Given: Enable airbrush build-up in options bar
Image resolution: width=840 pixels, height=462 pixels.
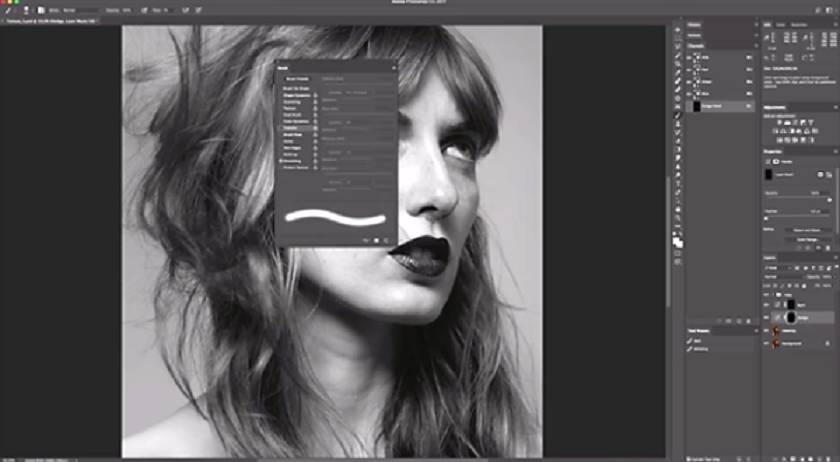Looking at the screenshot, I should click(184, 10).
